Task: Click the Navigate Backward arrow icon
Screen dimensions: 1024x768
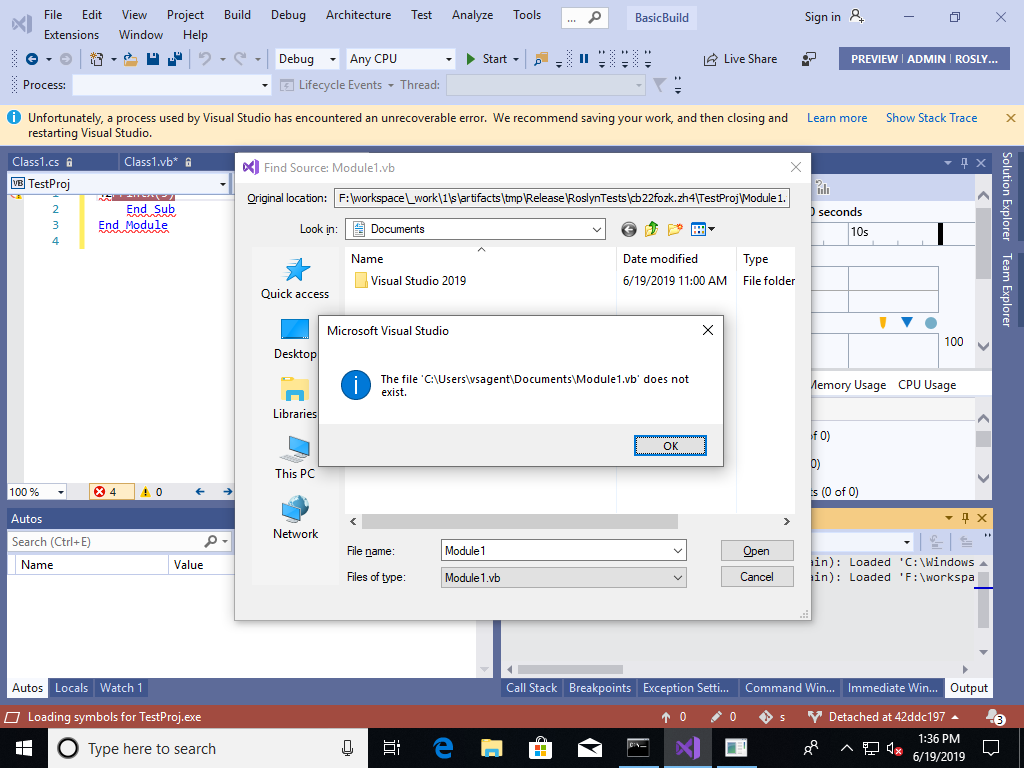Action: [32, 59]
